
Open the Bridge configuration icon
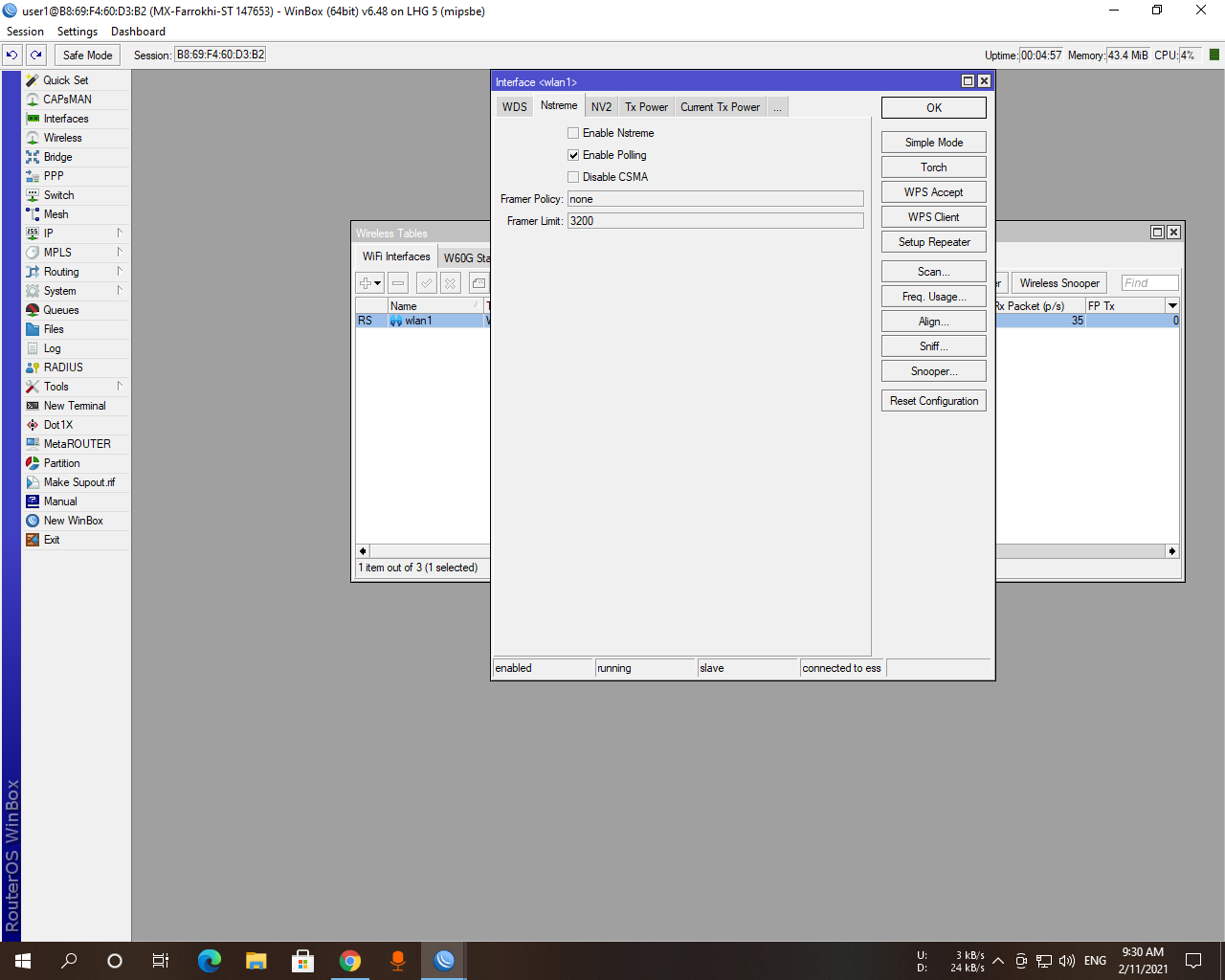31,157
